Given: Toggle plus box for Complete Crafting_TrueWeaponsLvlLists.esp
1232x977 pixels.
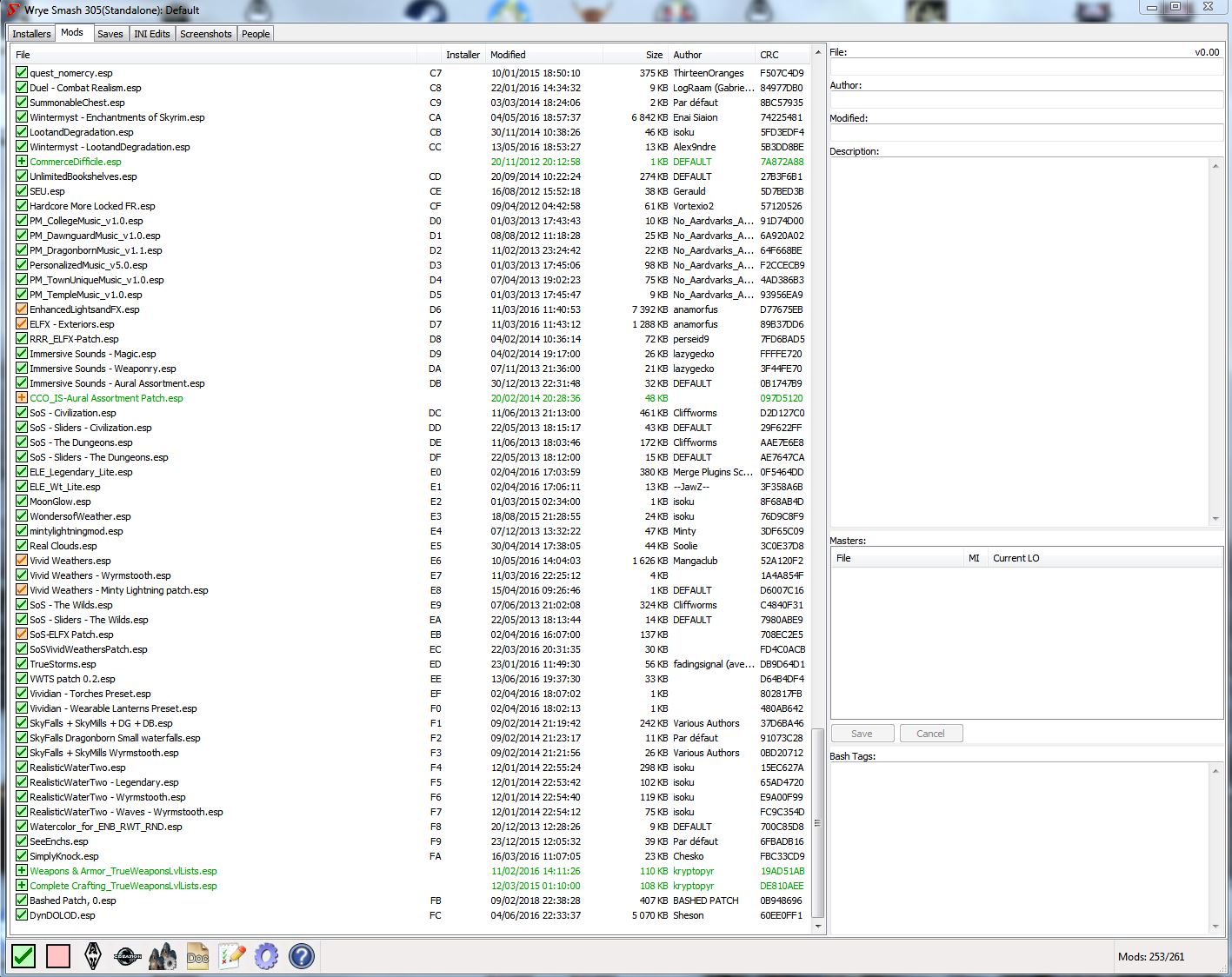Looking at the screenshot, I should [22, 886].
